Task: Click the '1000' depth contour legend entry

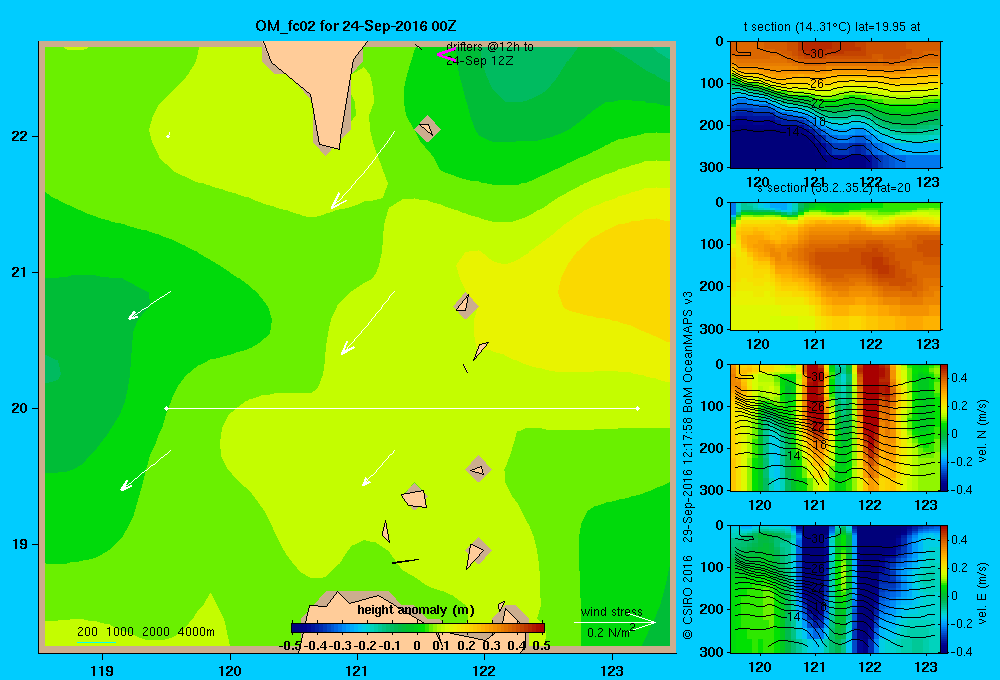Action: (120, 632)
